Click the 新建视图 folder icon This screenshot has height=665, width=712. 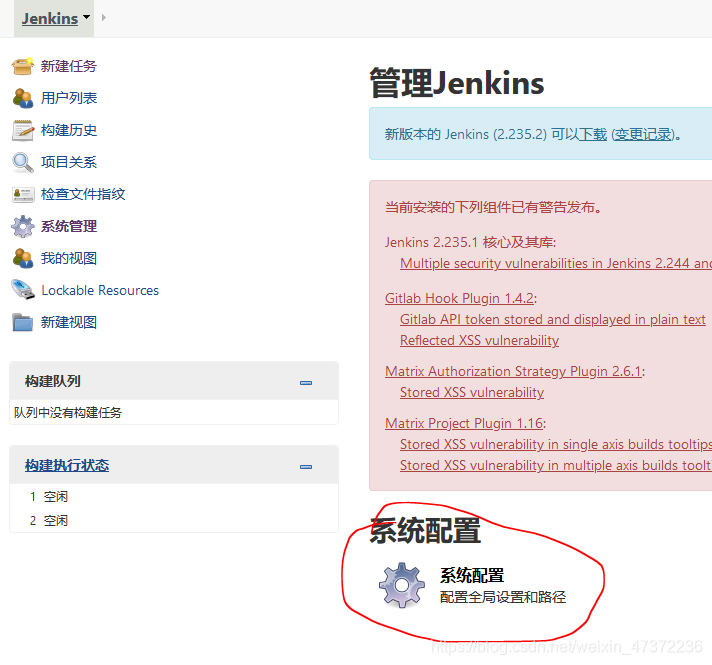(23, 323)
